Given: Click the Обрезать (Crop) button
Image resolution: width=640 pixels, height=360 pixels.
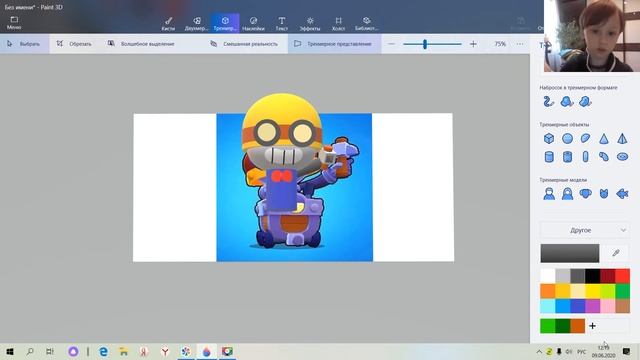Looking at the screenshot, I should click(74, 44).
